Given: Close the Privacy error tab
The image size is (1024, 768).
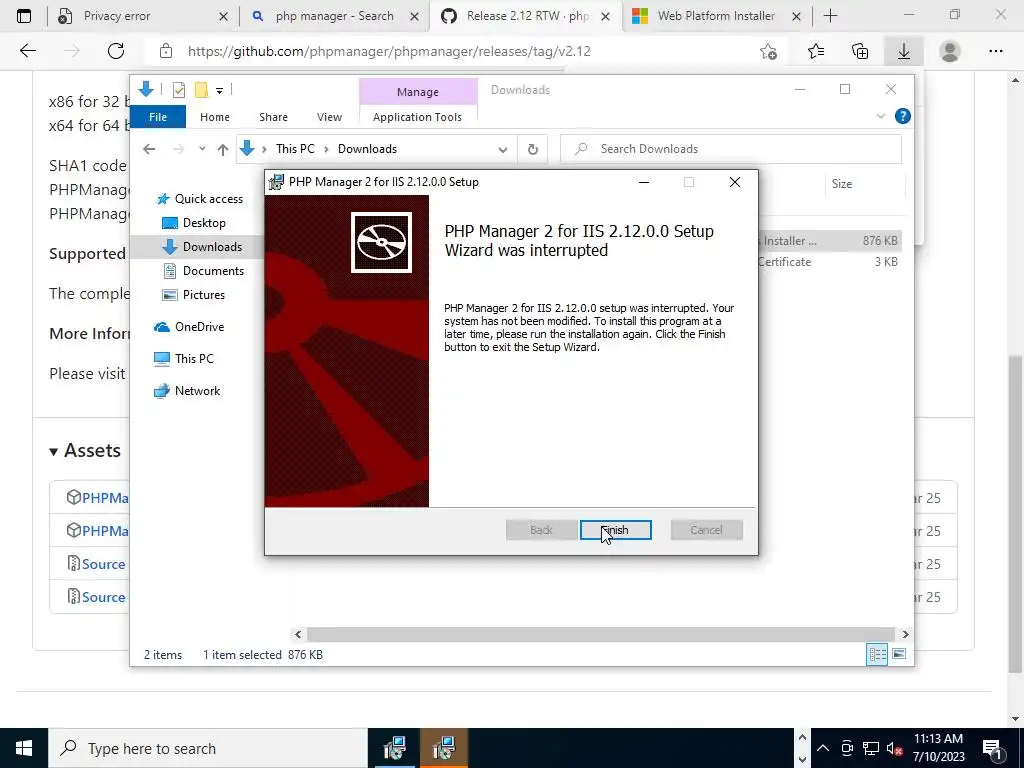Looking at the screenshot, I should point(223,16).
